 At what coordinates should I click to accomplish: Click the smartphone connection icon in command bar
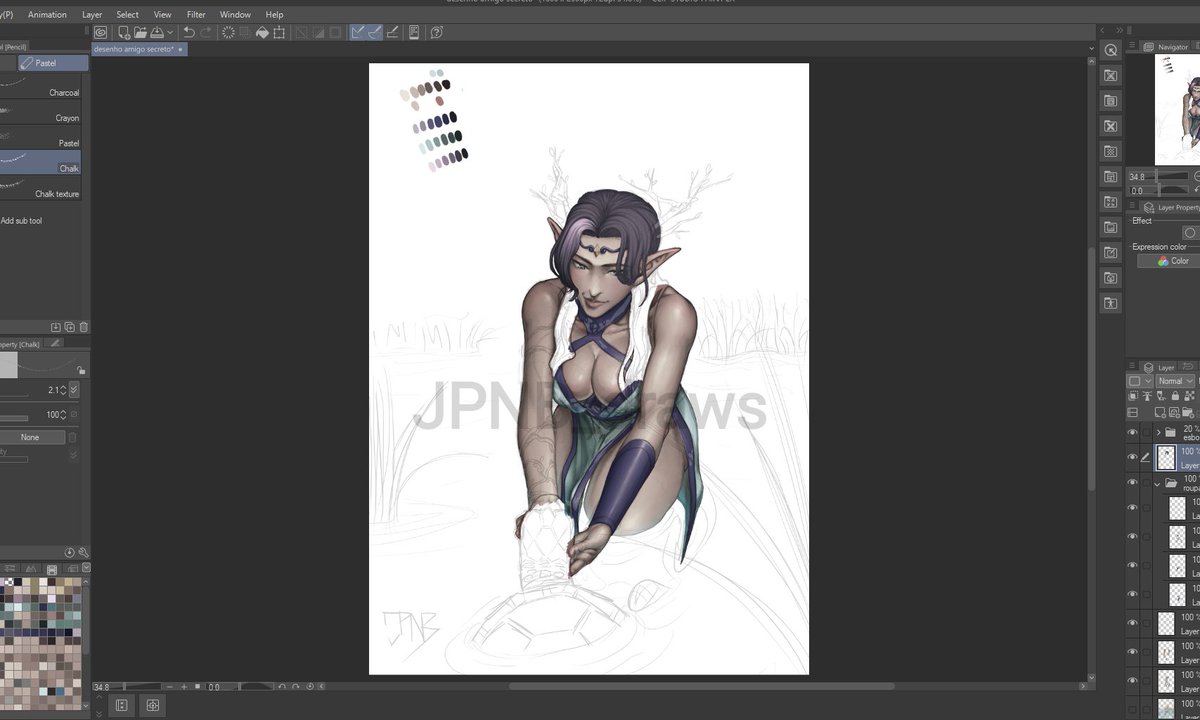coord(414,32)
